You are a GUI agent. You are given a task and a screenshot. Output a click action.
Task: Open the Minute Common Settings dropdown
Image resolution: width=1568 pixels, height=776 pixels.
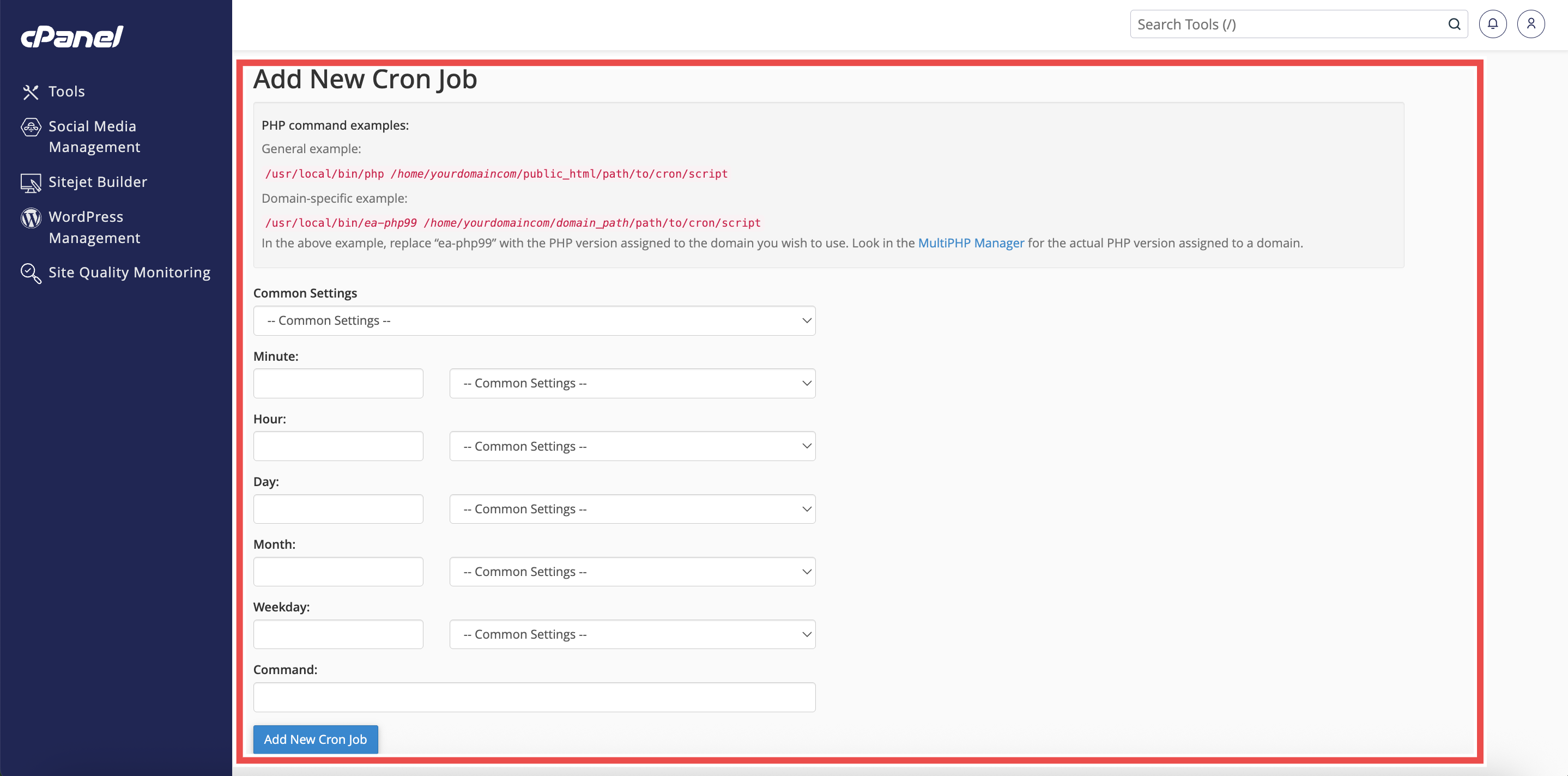pos(632,384)
